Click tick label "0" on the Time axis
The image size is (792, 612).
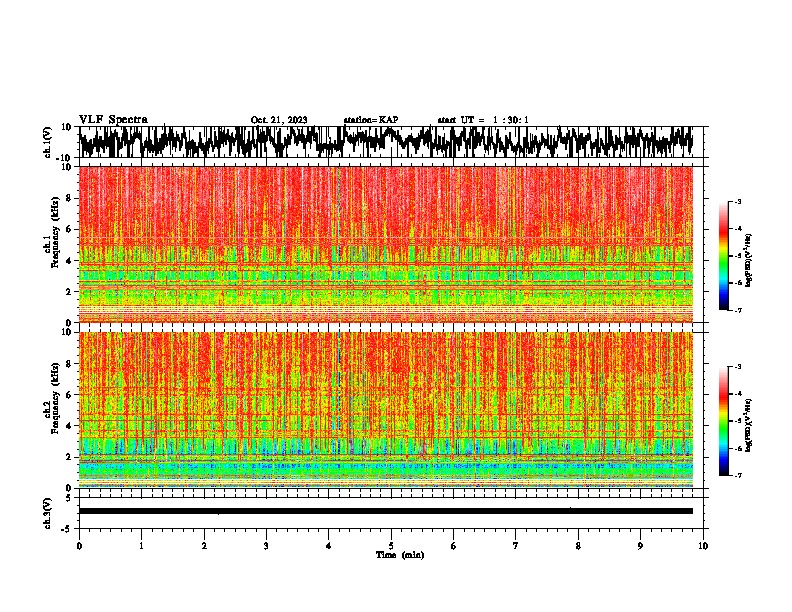pos(79,546)
